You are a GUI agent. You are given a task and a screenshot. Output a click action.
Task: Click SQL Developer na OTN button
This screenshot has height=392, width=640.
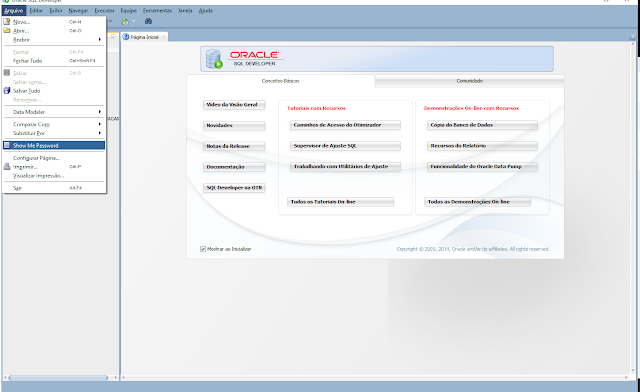coord(234,188)
